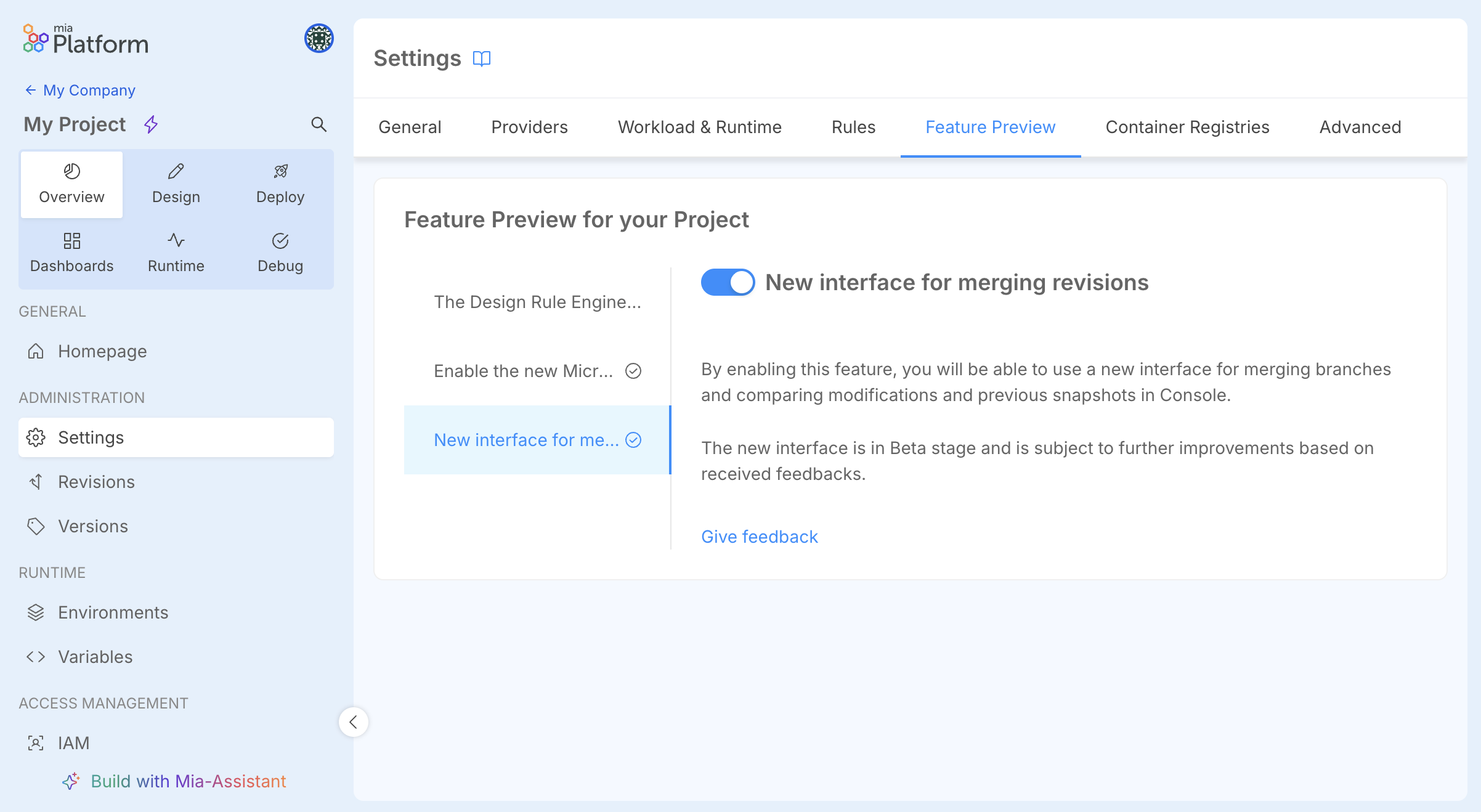This screenshot has height=812, width=1481.
Task: Open the Workload & Runtime tab
Action: coord(699,127)
